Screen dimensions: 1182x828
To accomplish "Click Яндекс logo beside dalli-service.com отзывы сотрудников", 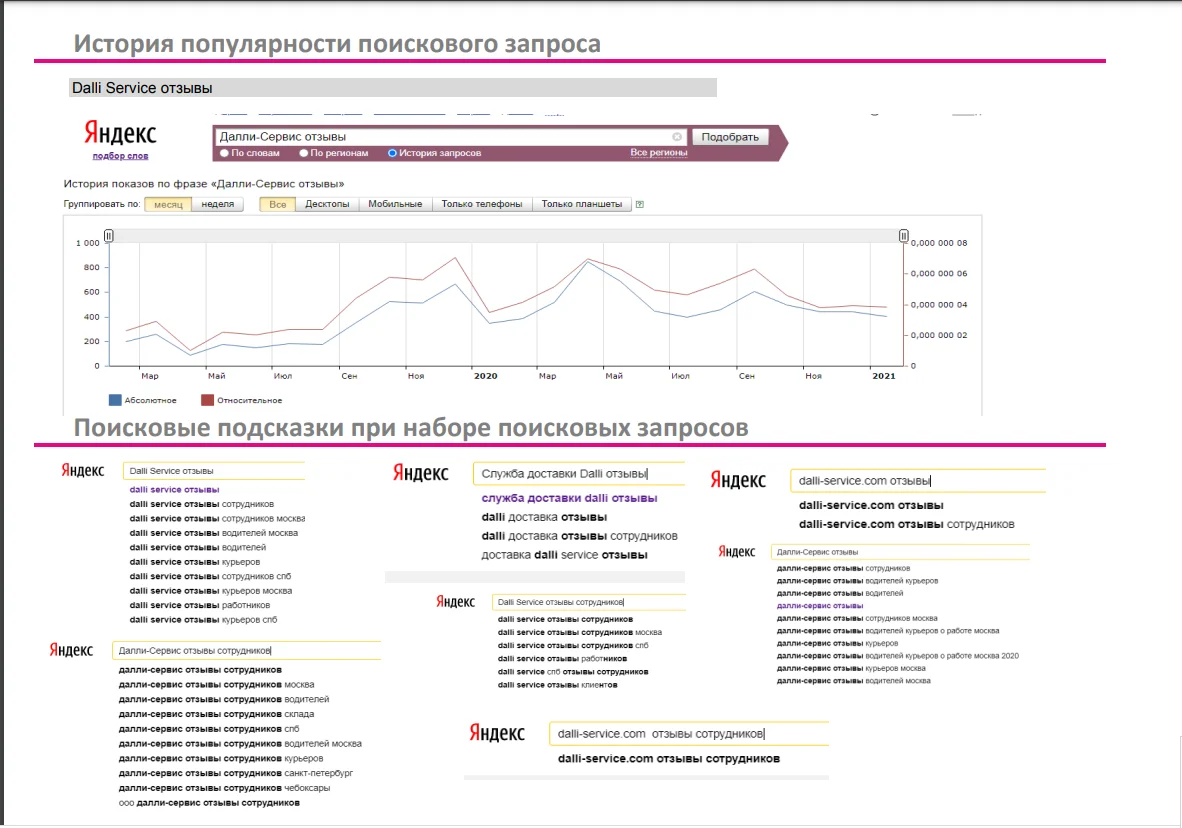I will click(497, 733).
